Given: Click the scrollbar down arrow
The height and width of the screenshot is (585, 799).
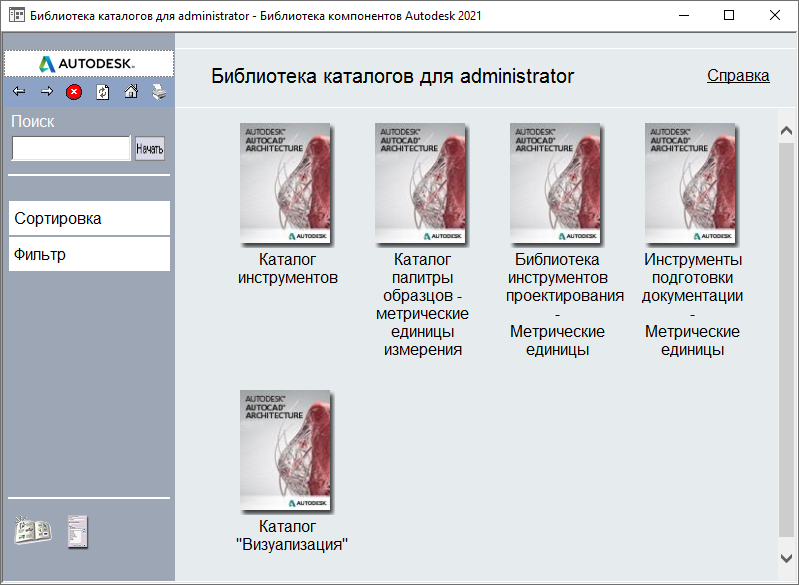Looking at the screenshot, I should point(786,558).
